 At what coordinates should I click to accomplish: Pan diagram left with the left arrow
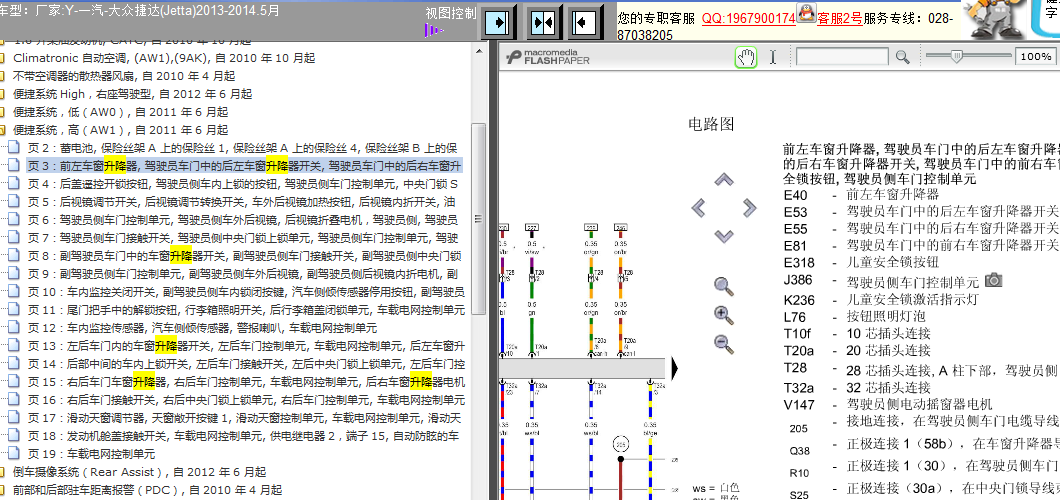tap(698, 207)
